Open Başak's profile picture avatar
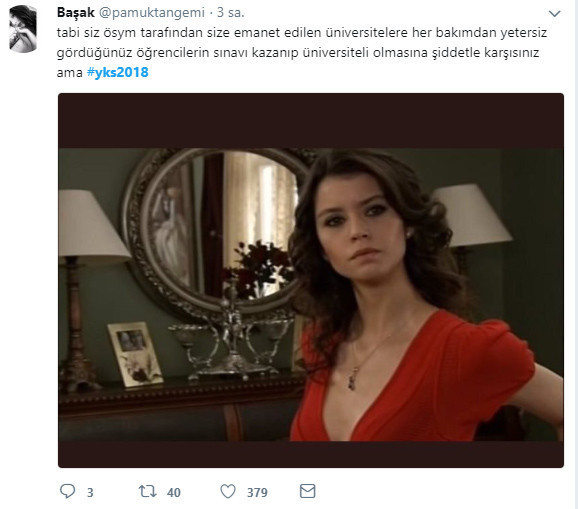The image size is (578, 509). coord(23,29)
